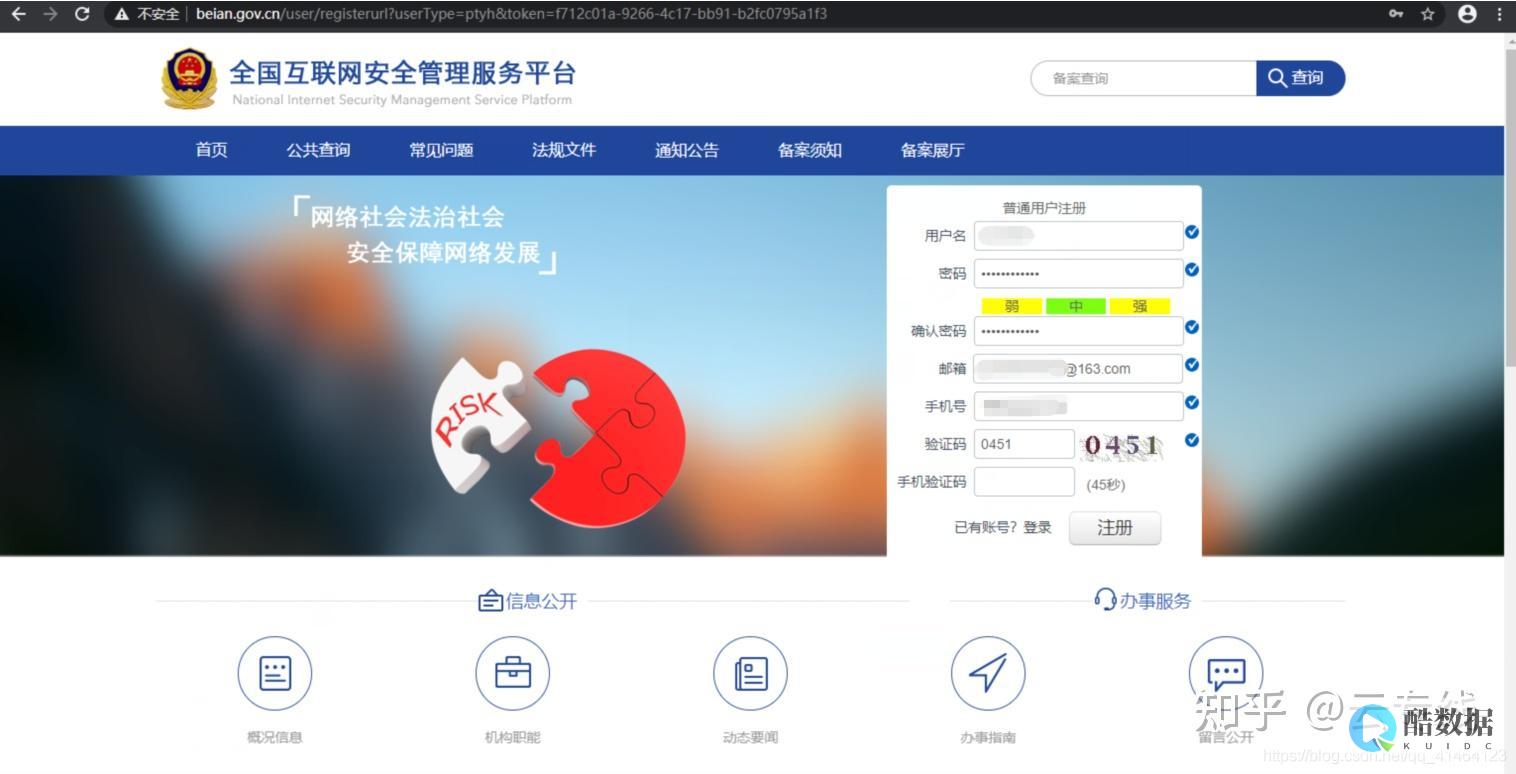Click the green 中 password strength indicator
The height and width of the screenshot is (774, 1516).
(x=1076, y=306)
